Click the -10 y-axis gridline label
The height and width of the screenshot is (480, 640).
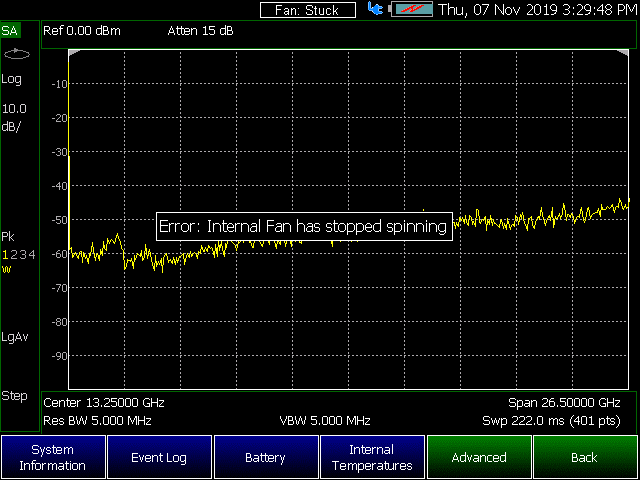[60, 84]
